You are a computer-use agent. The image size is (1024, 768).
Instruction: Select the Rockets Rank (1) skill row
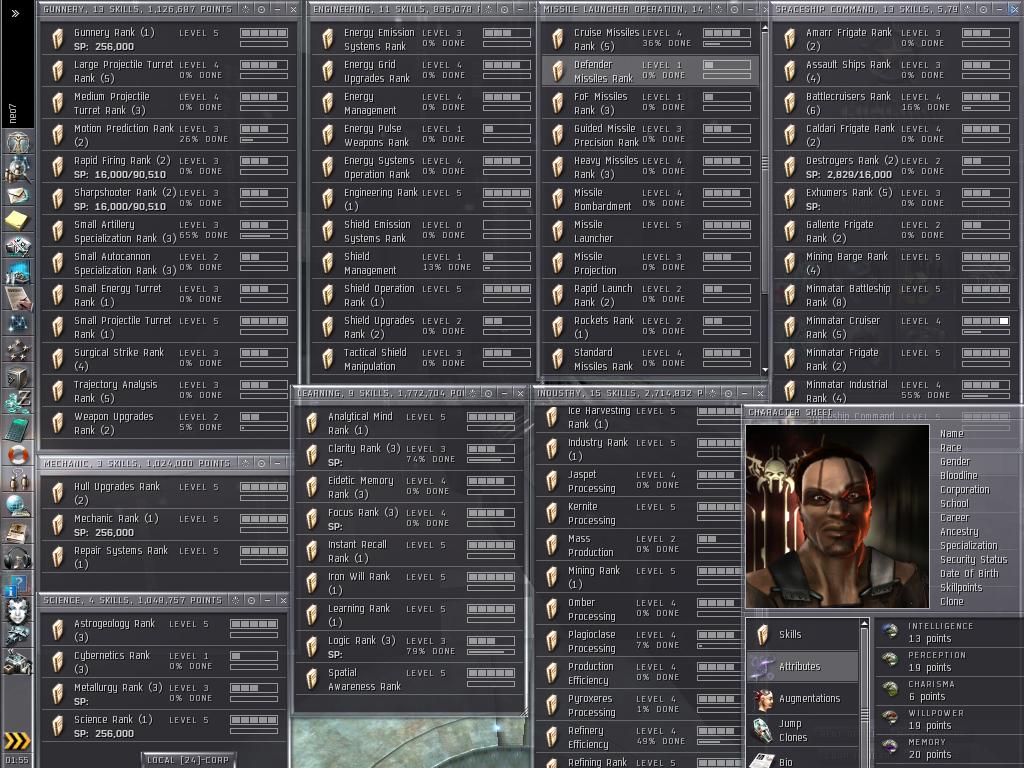(650, 327)
